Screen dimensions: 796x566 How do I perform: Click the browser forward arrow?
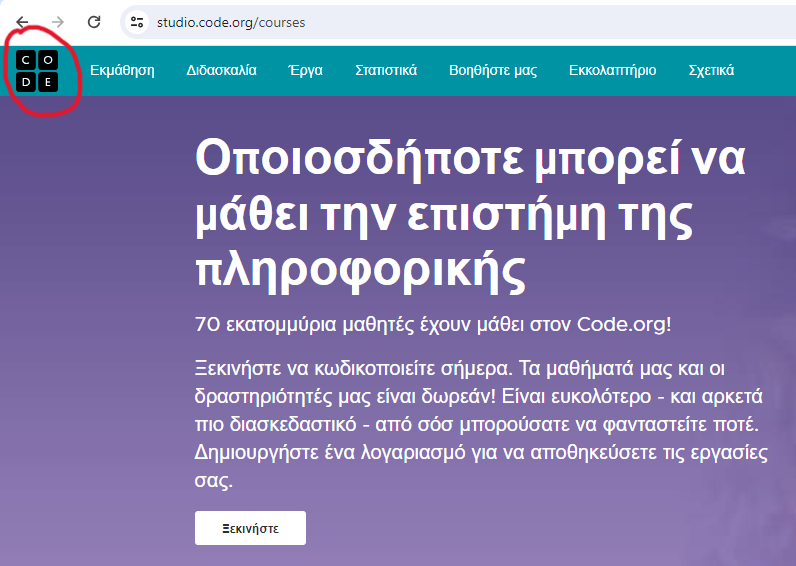pos(58,22)
